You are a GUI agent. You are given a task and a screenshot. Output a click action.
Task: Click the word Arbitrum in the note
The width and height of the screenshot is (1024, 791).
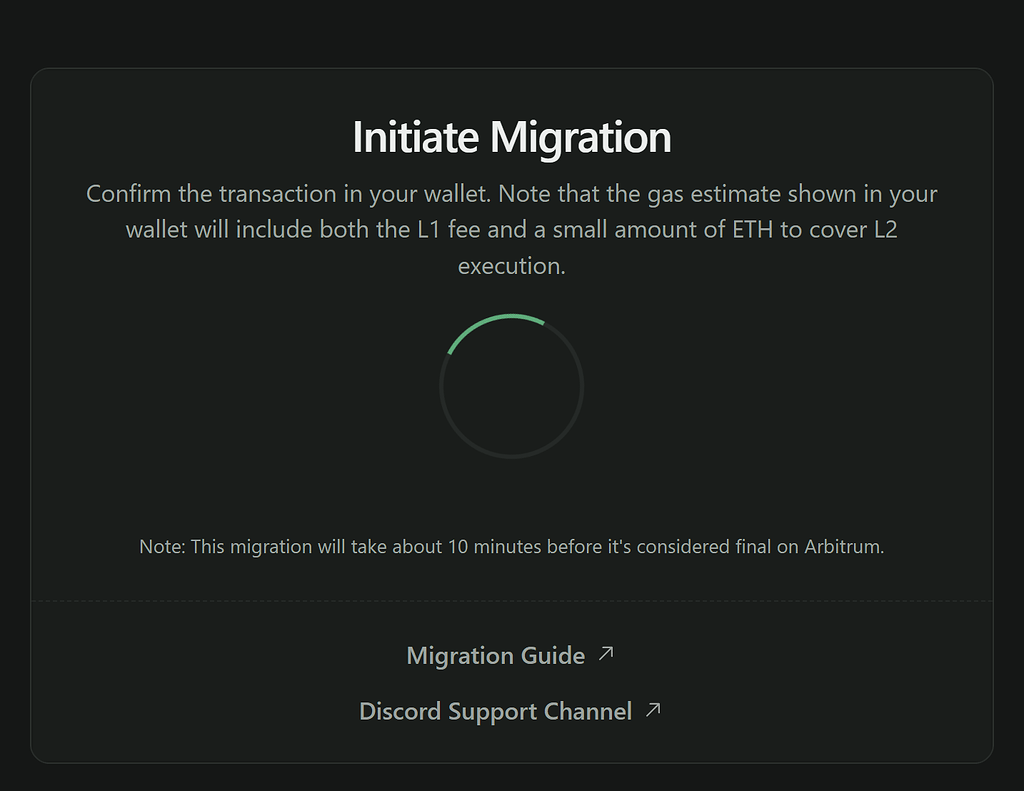click(841, 547)
